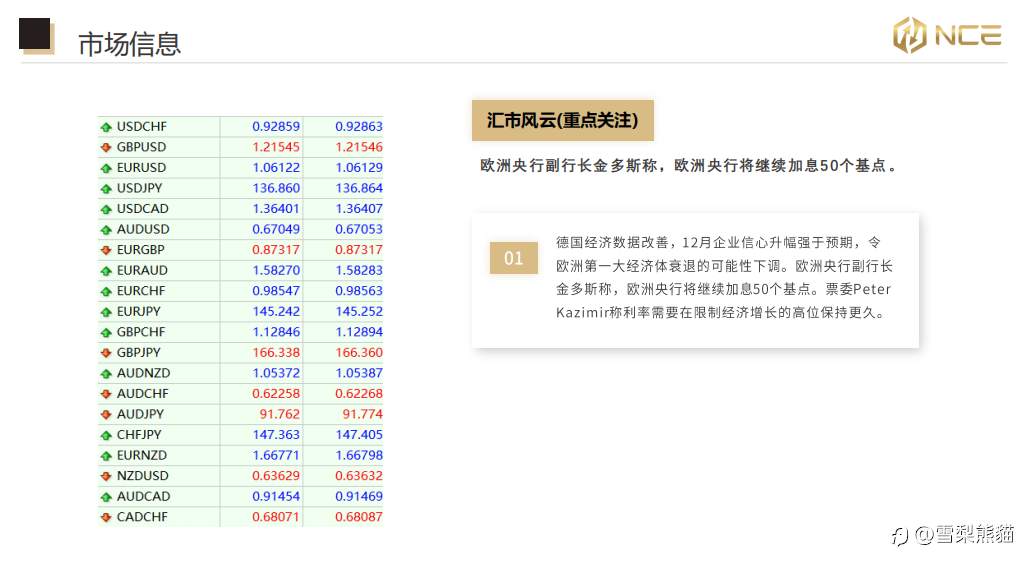Click the bid price 1.36401
The image size is (1025, 572).
tap(276, 209)
